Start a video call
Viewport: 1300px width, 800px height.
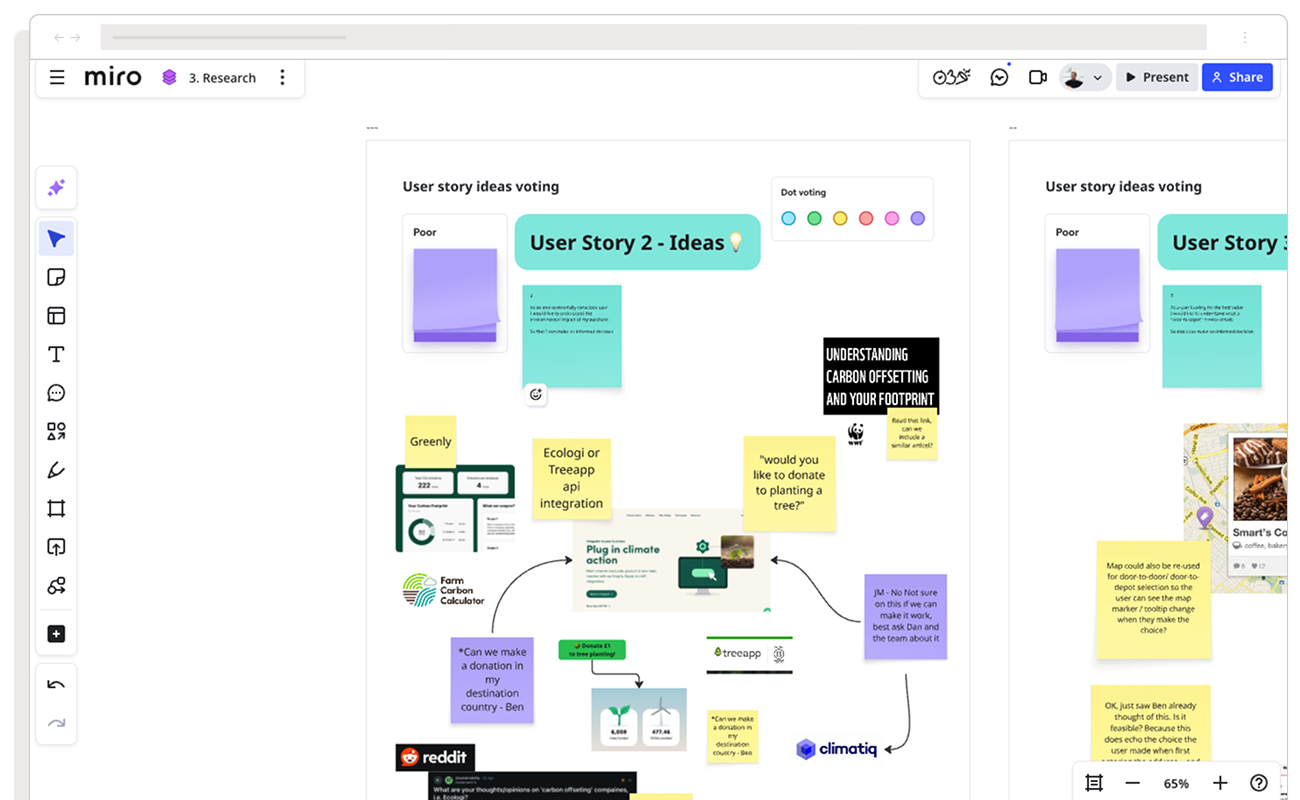point(1037,76)
